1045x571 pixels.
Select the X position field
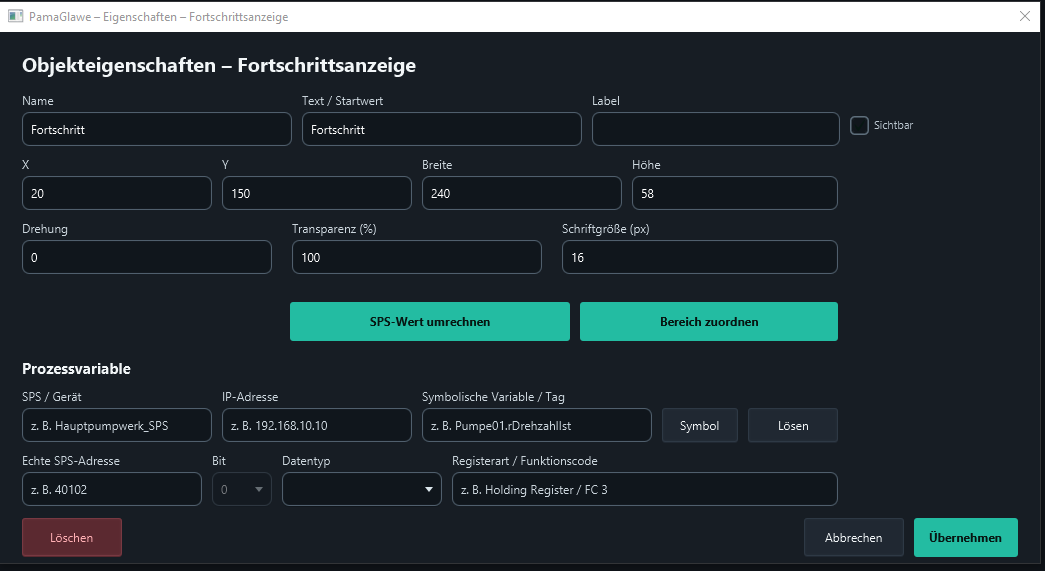(117, 193)
